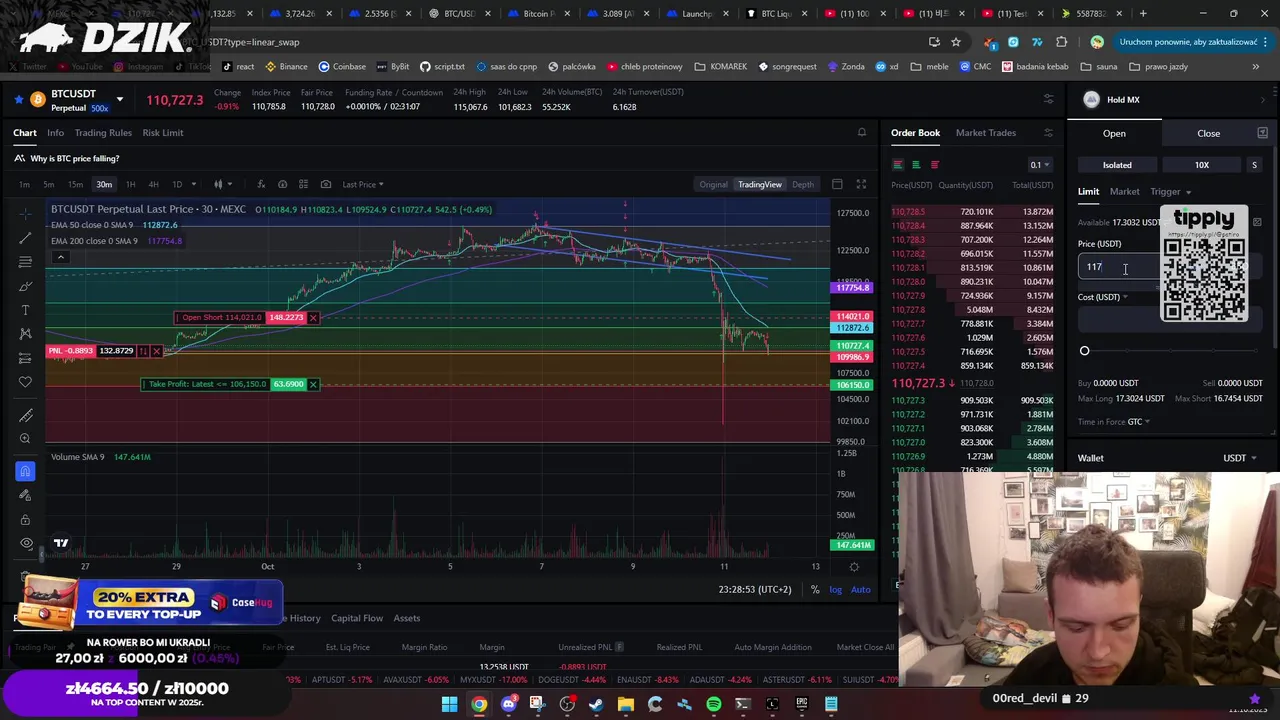The image size is (1280, 720).
Task: Toggle log scale on chart
Action: [835, 589]
